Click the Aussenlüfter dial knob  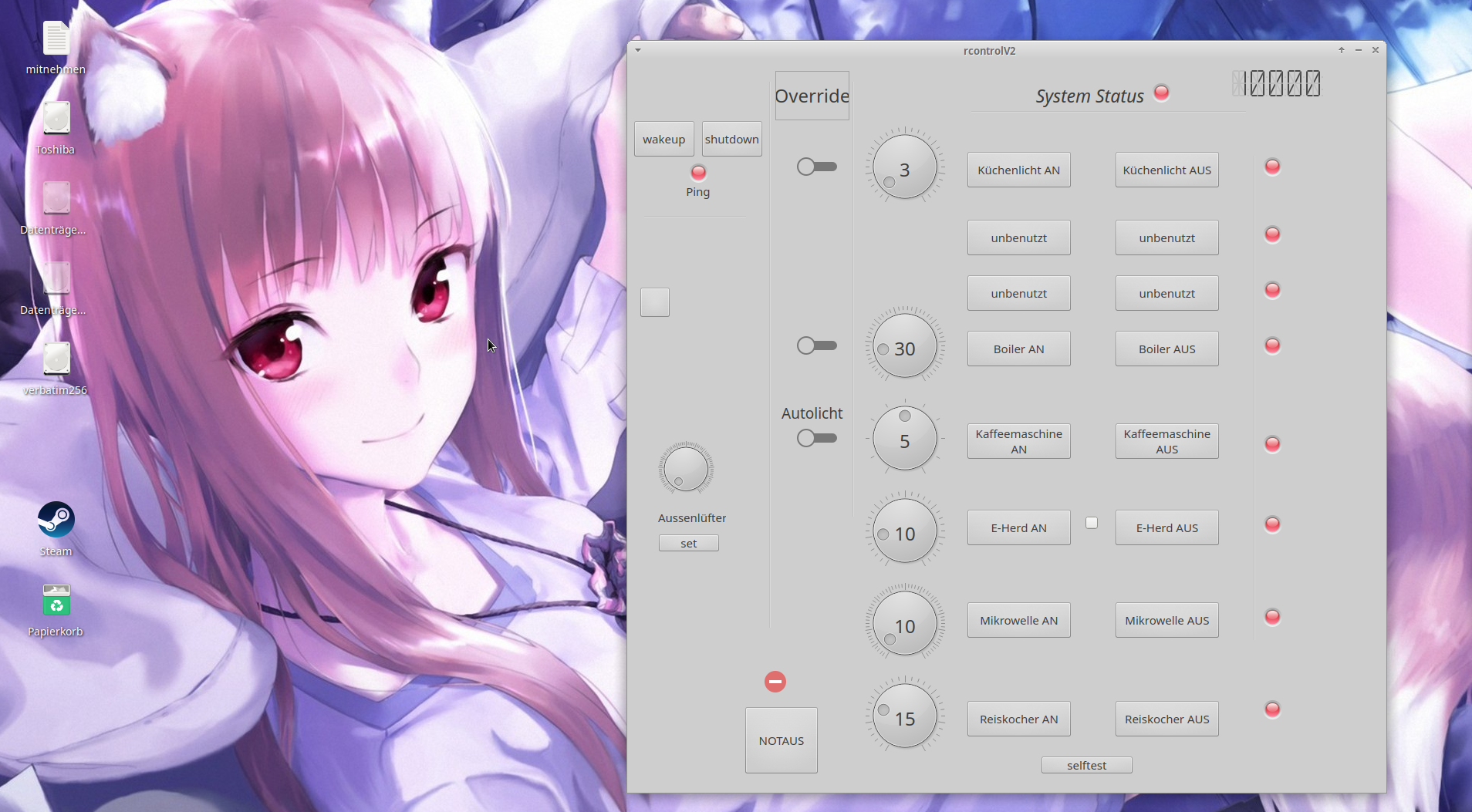tap(686, 468)
